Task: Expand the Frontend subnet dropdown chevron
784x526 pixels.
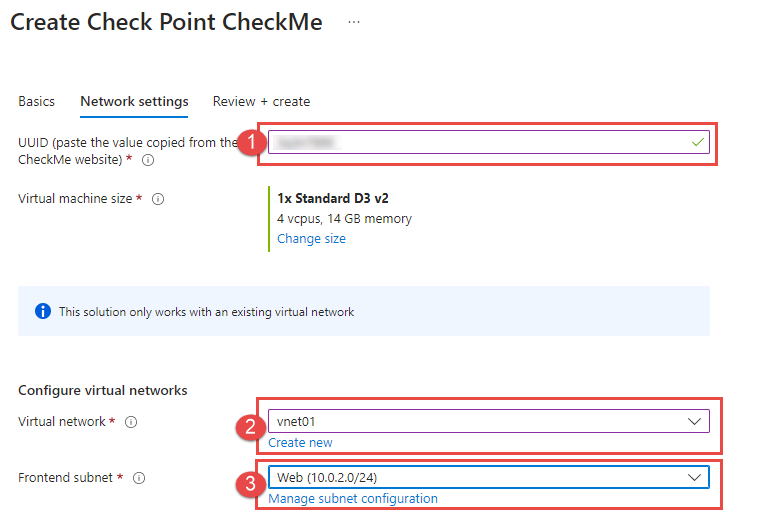Action: click(694, 478)
